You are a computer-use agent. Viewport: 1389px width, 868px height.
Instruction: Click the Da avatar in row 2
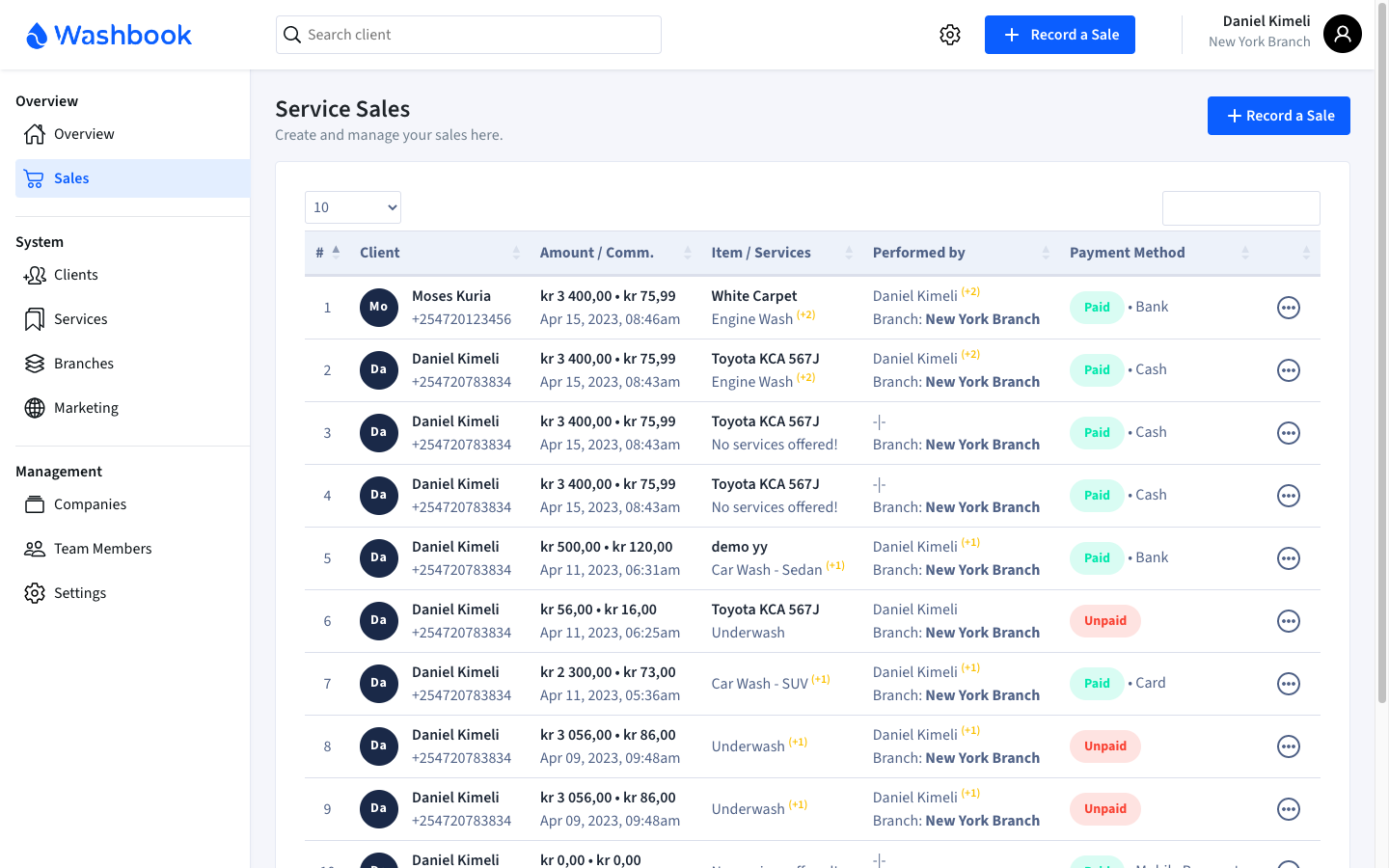379,370
